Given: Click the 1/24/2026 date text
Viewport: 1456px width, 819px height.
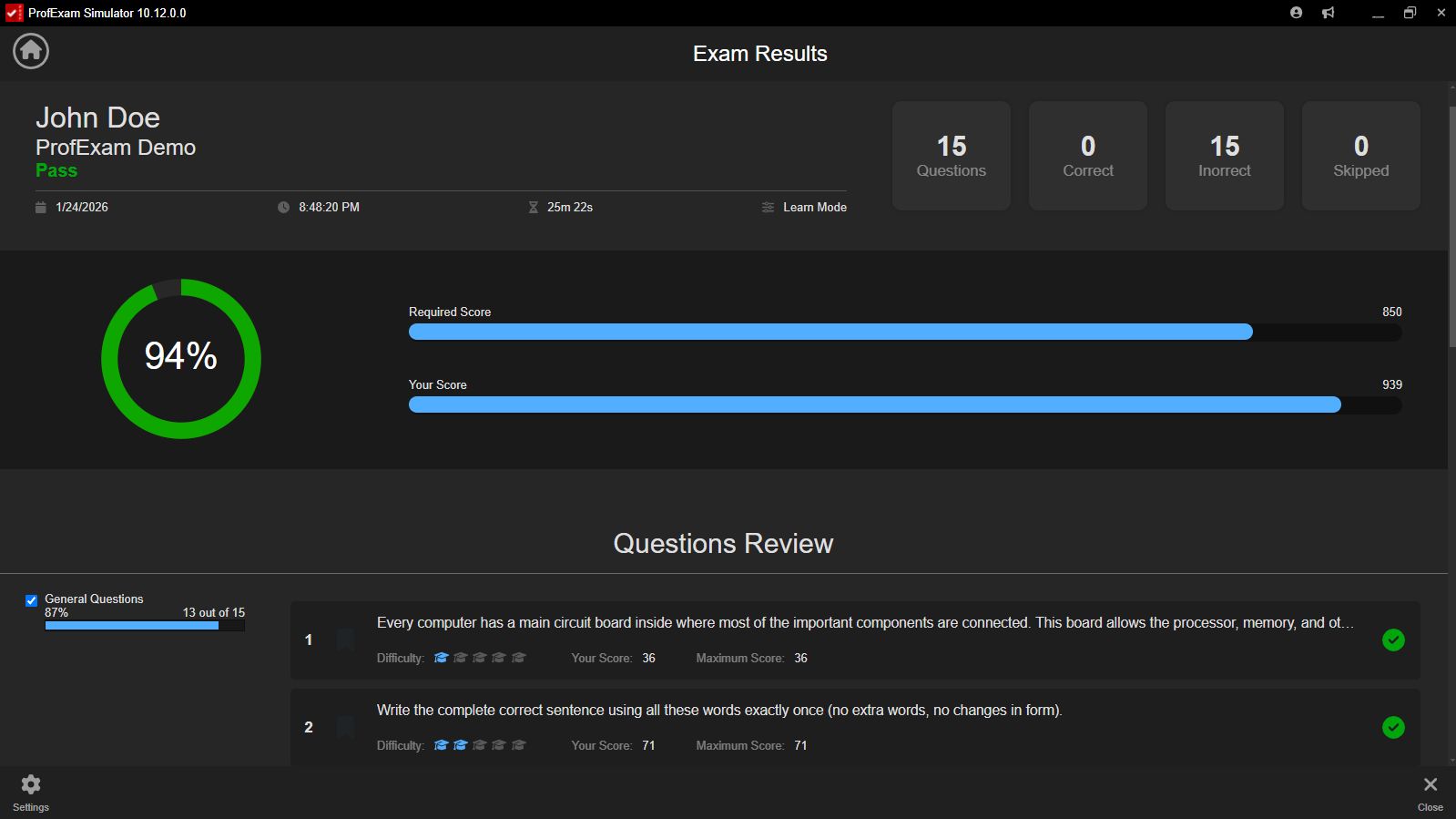Looking at the screenshot, I should 82,208.
